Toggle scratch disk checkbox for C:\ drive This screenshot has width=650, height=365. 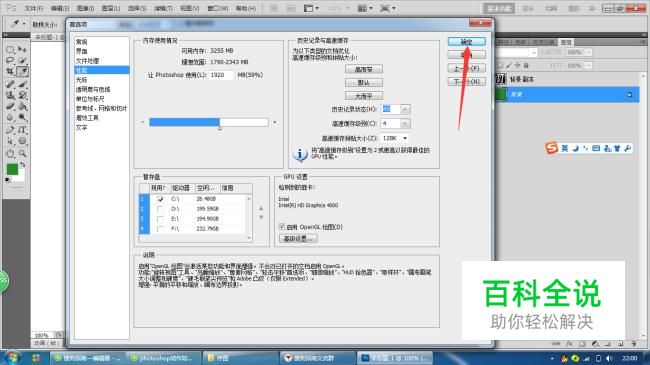click(160, 199)
